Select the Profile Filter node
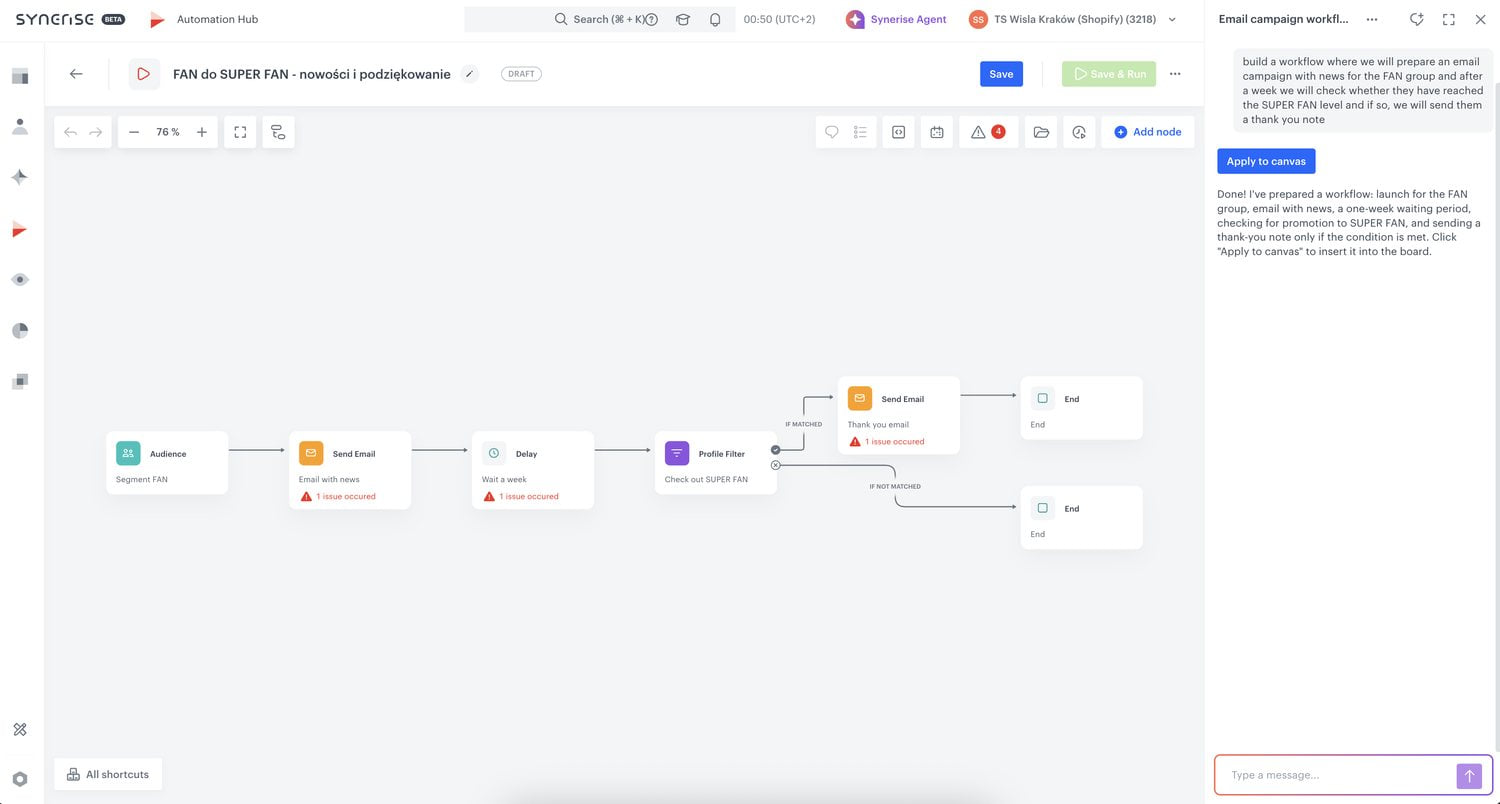 (716, 463)
